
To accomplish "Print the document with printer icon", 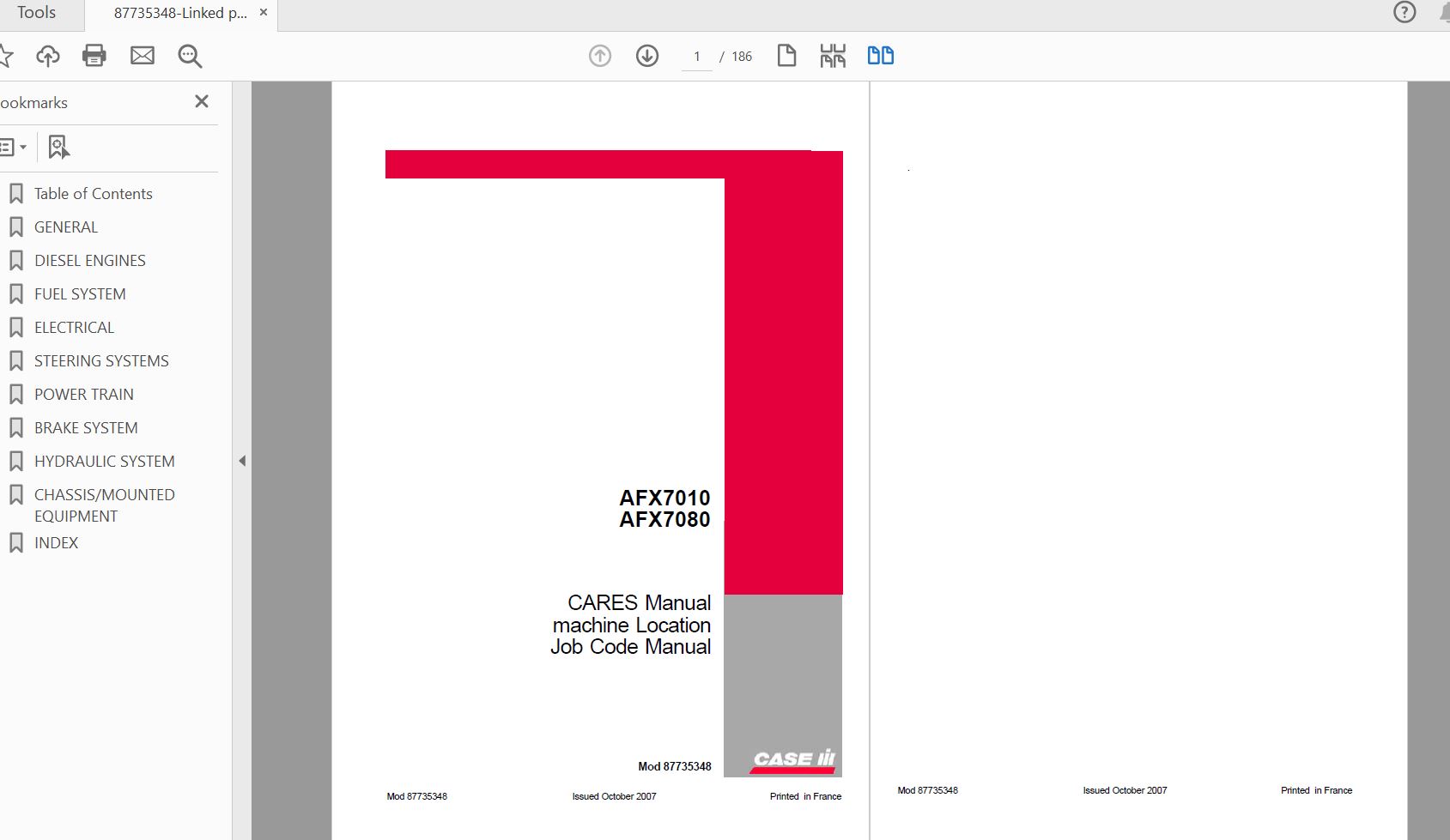I will [x=94, y=56].
